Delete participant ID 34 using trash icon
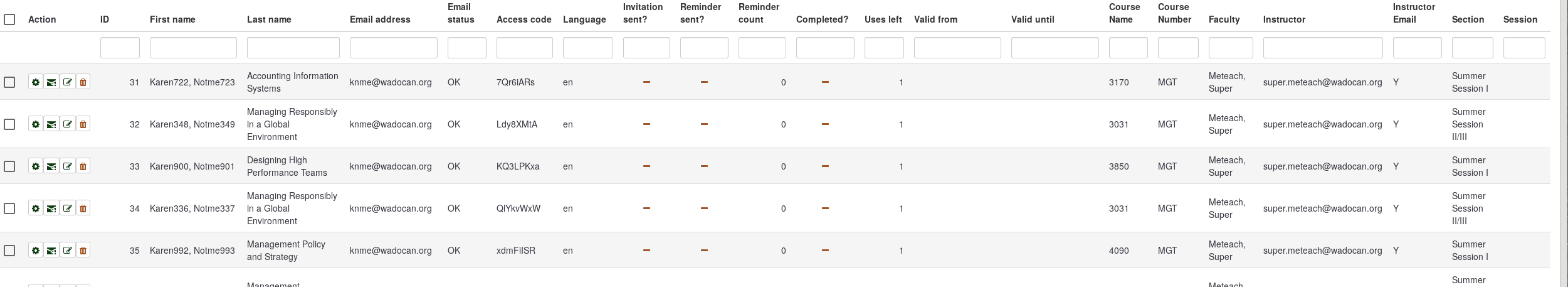The height and width of the screenshot is (287, 1568). pos(83,208)
